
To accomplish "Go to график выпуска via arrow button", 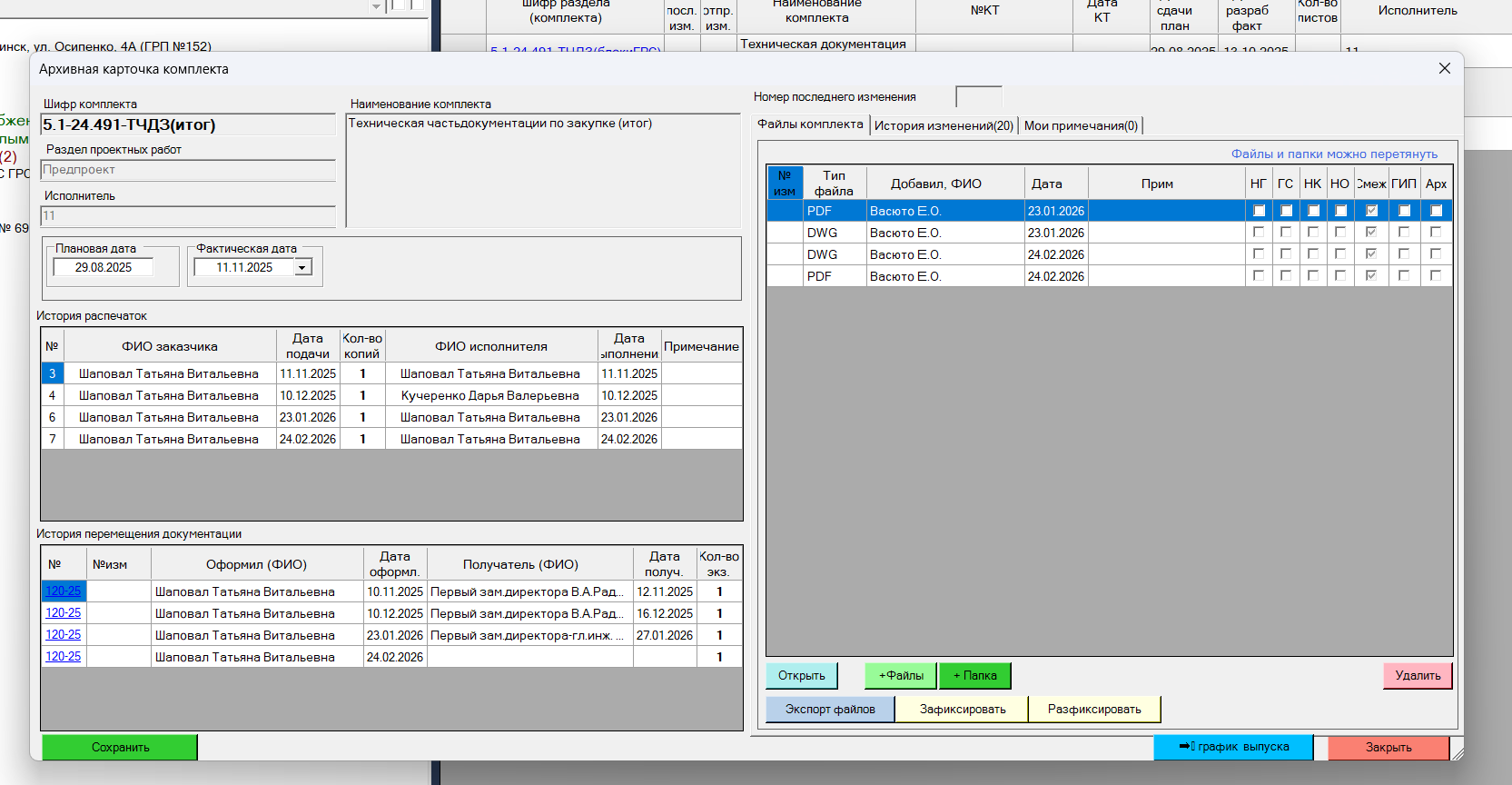I will click(x=1232, y=747).
